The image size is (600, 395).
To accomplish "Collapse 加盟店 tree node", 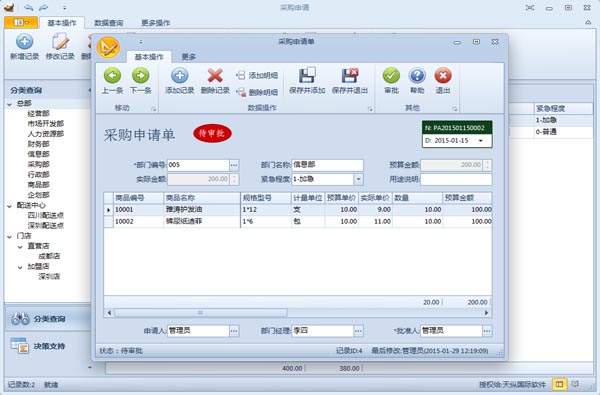I will tap(20, 267).
